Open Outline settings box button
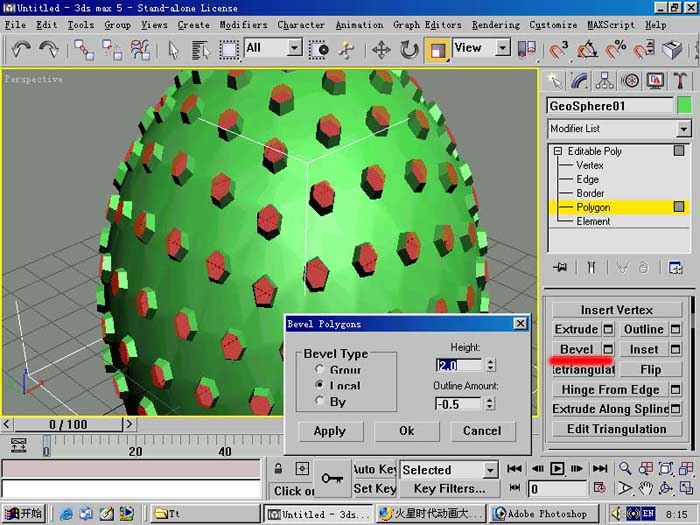 675,329
